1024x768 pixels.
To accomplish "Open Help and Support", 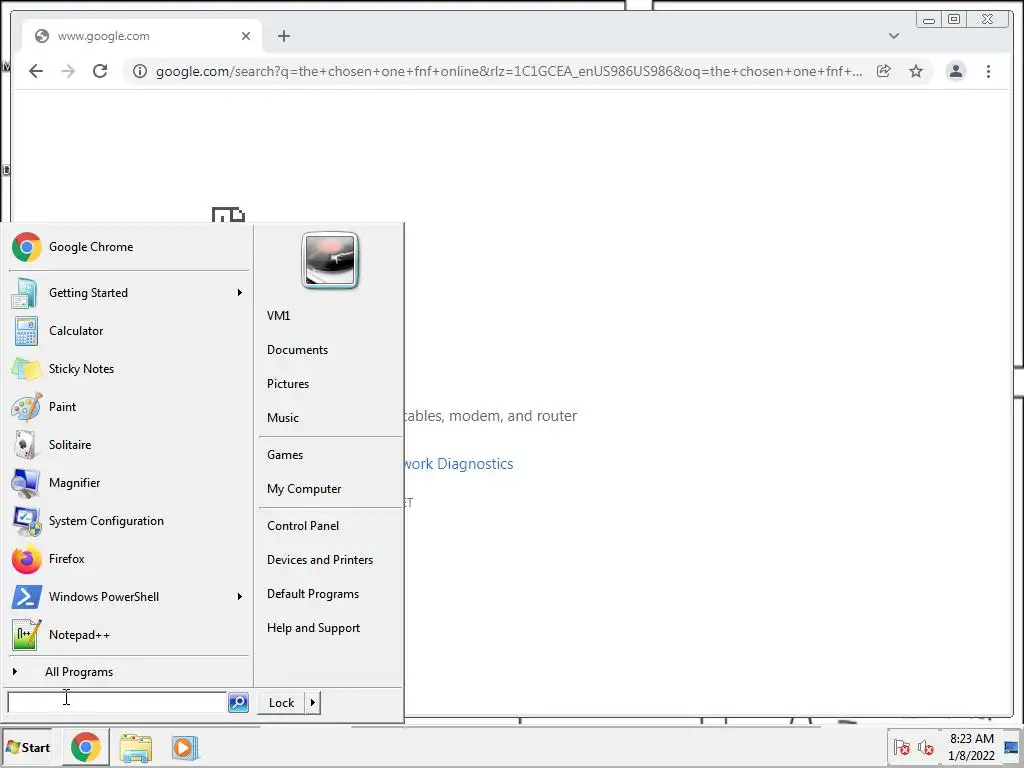I will coord(313,628).
